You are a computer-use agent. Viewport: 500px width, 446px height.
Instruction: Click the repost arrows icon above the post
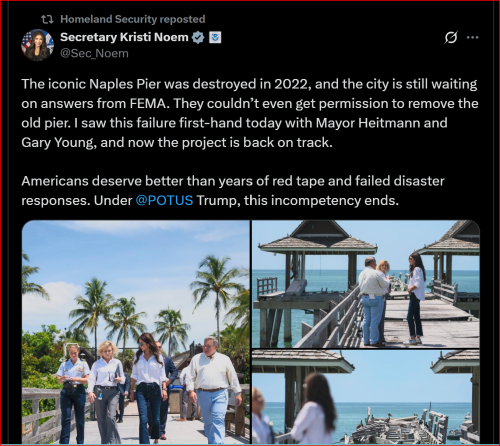(x=47, y=19)
